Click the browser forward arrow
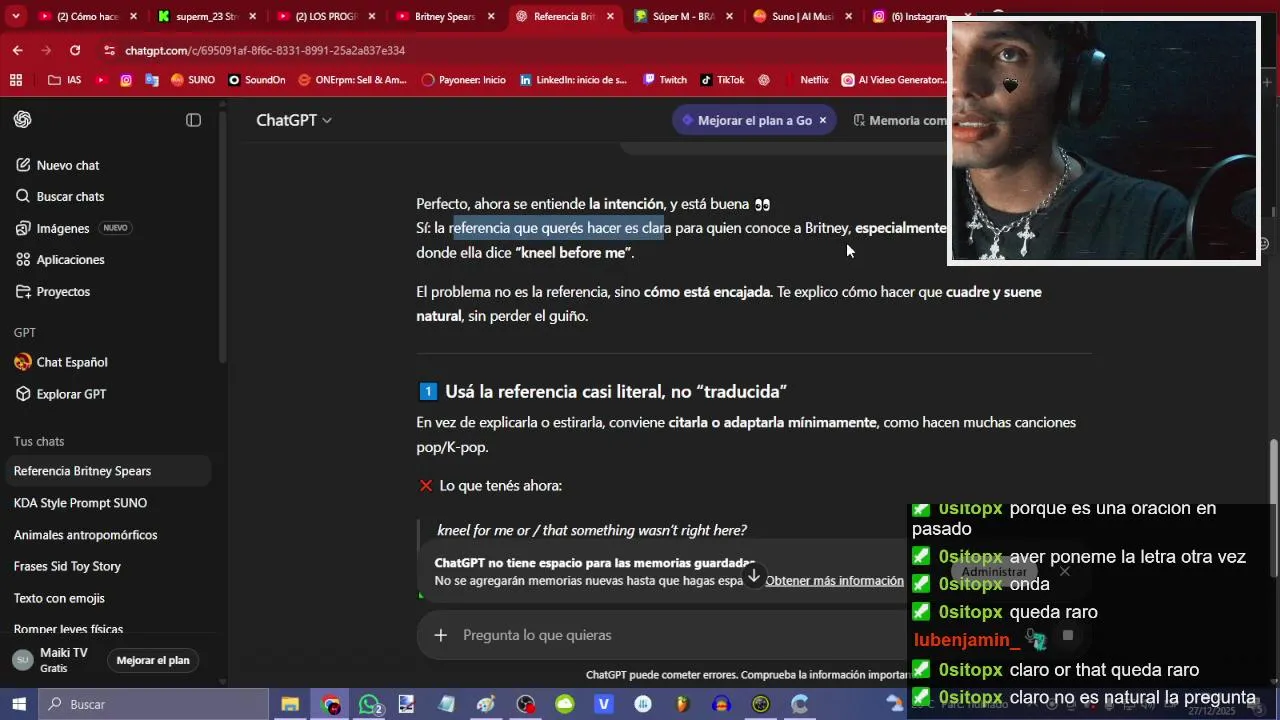The height and width of the screenshot is (720, 1280). point(46,50)
